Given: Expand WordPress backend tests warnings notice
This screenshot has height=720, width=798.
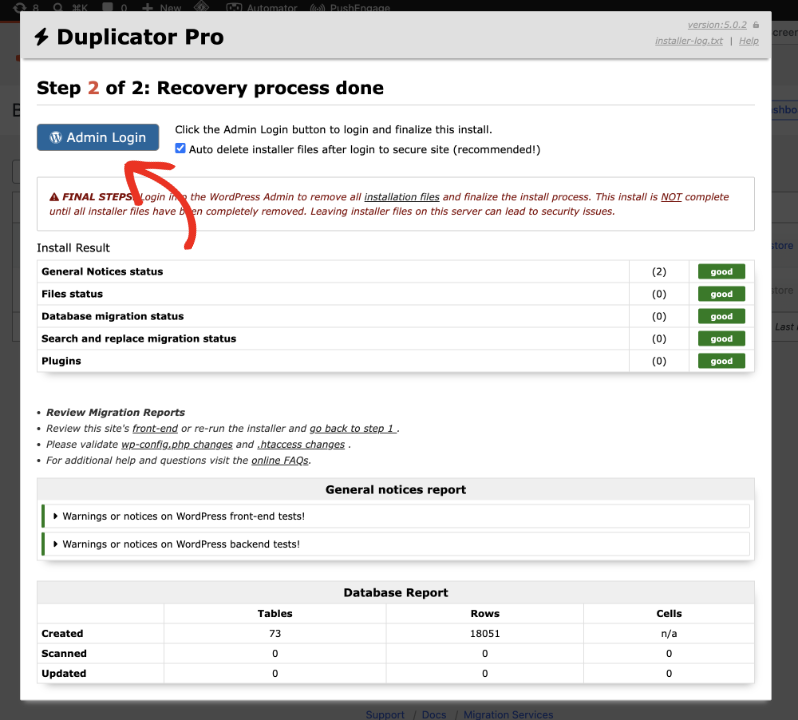Looking at the screenshot, I should (395, 544).
